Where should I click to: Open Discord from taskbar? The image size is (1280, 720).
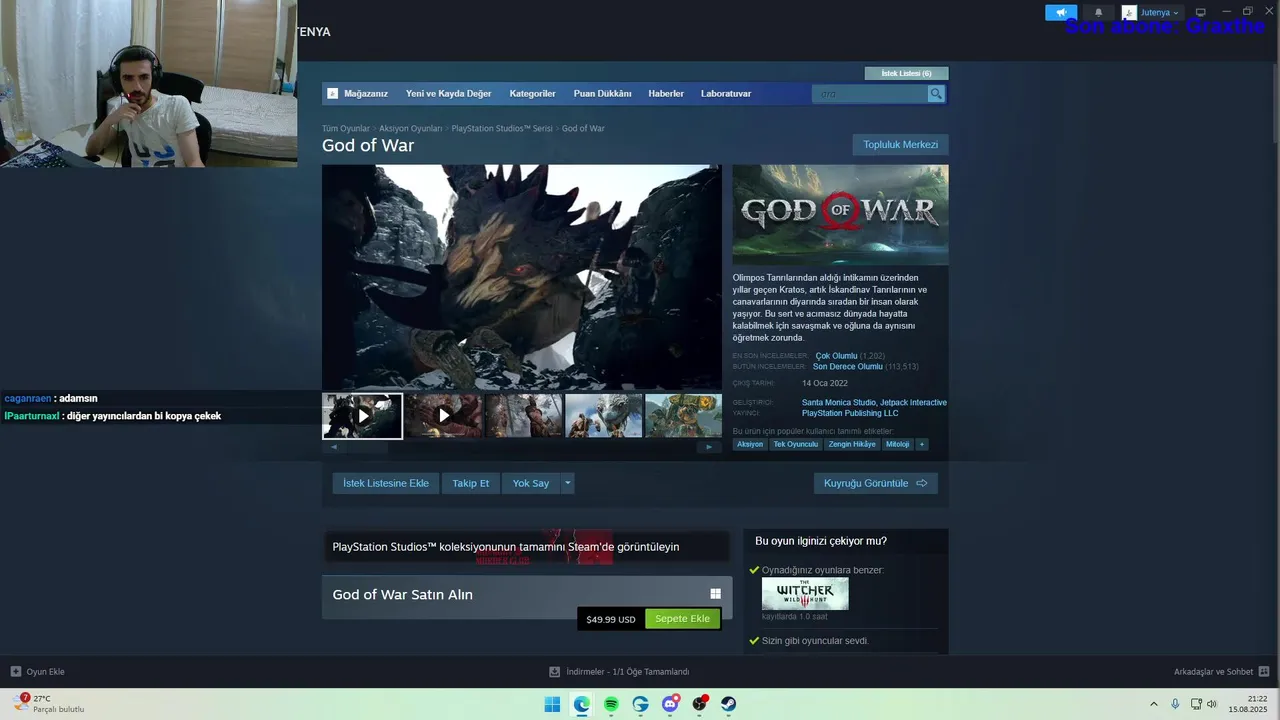point(670,704)
